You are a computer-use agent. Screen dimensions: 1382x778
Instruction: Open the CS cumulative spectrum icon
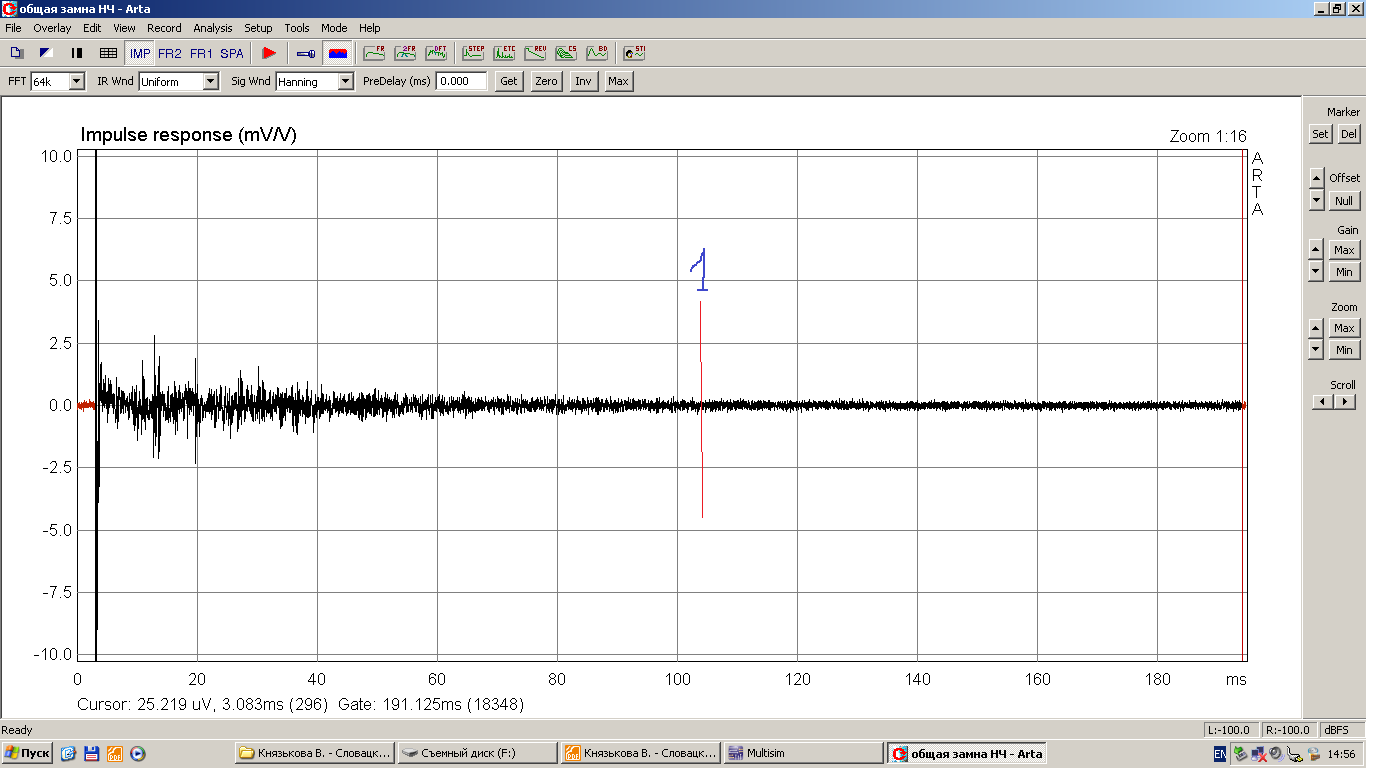567,53
